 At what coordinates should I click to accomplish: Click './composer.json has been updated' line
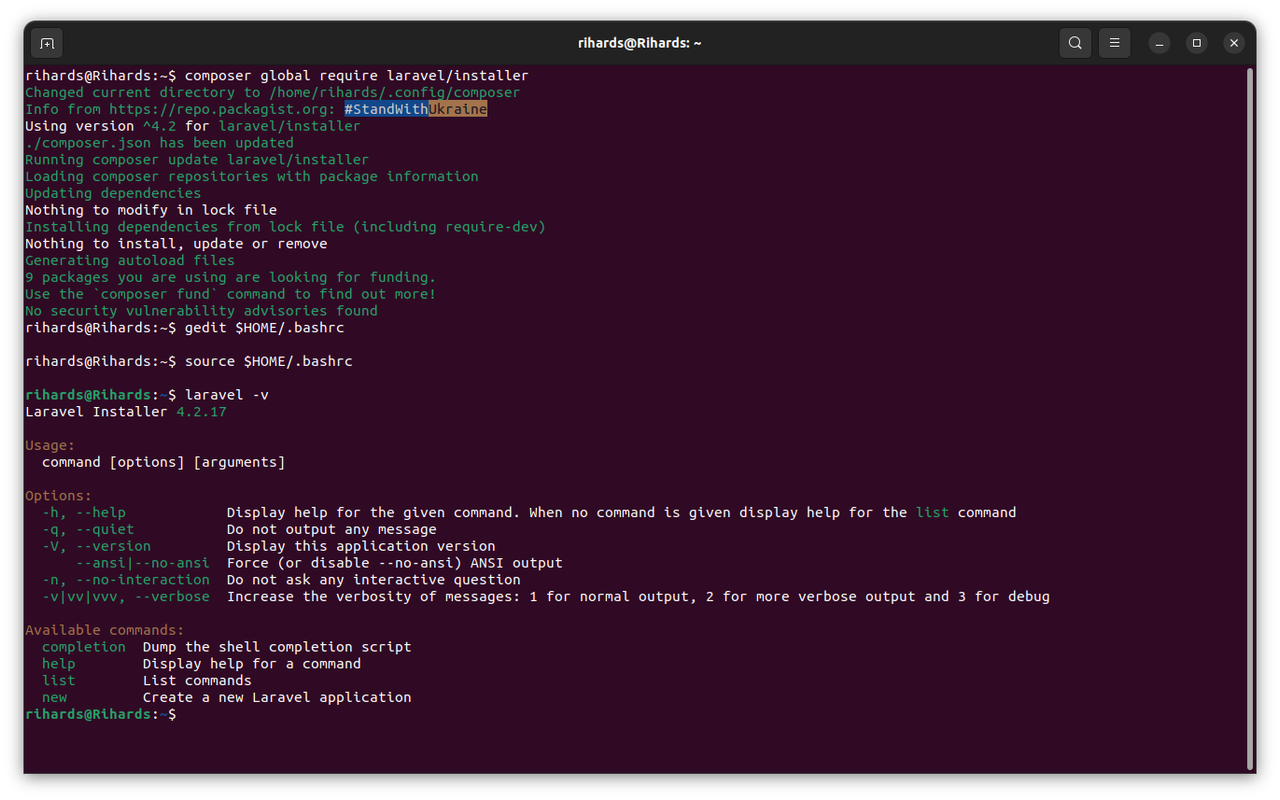point(160,143)
